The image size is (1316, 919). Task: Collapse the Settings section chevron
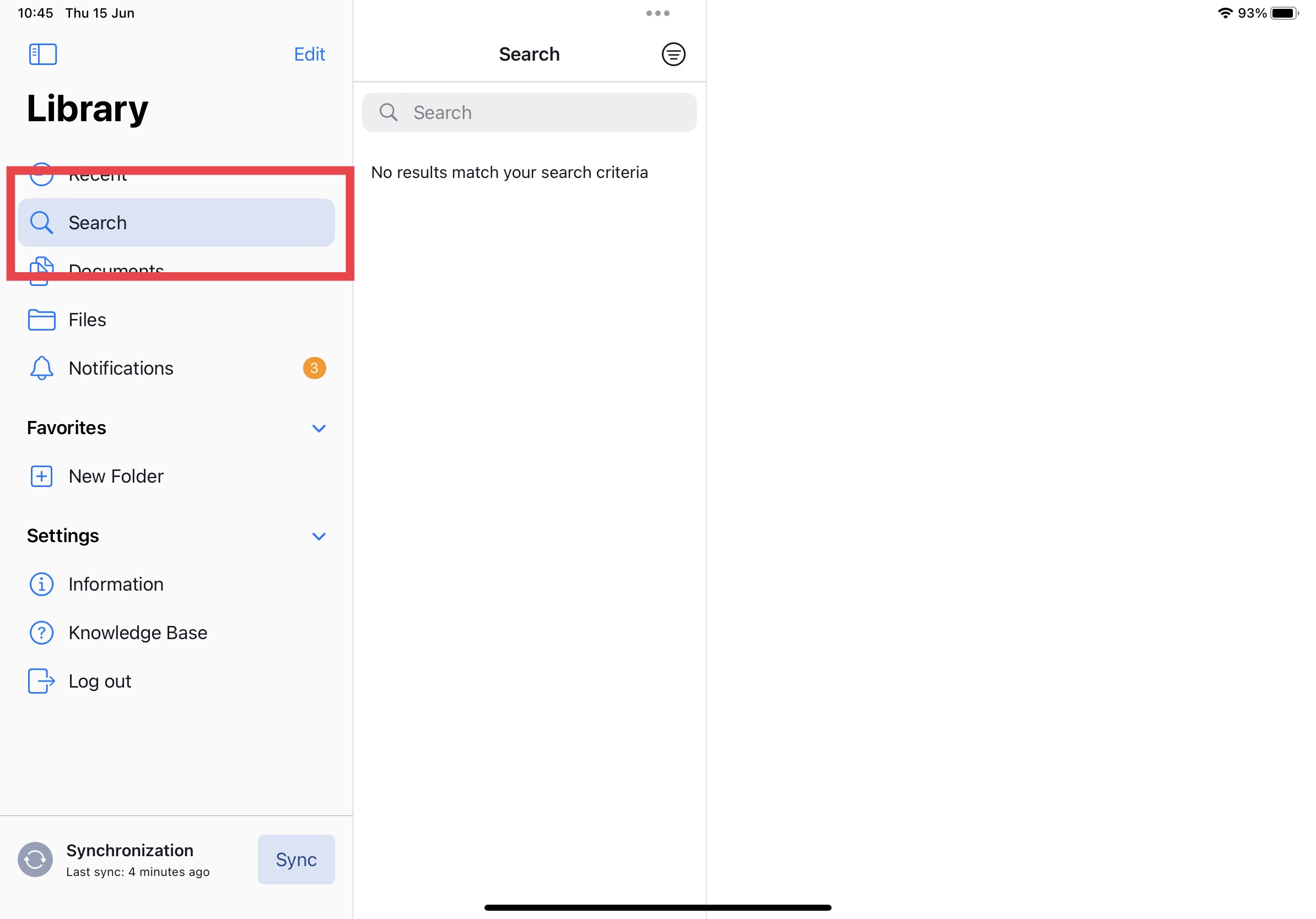[x=319, y=536]
